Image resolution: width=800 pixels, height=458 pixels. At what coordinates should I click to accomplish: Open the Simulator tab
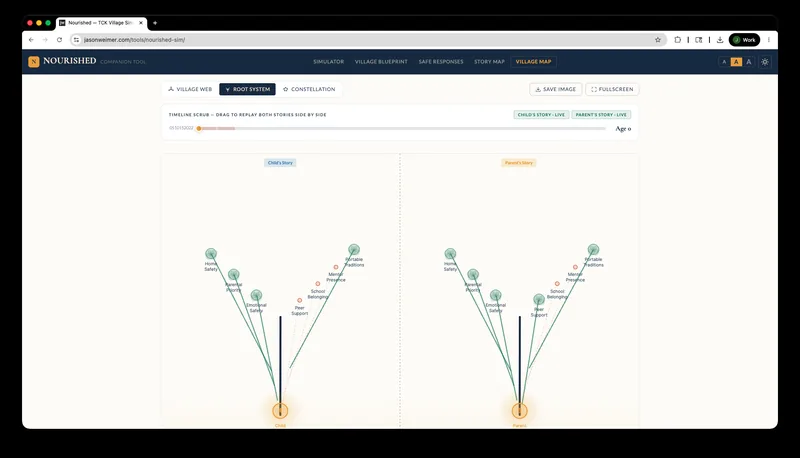(329, 62)
